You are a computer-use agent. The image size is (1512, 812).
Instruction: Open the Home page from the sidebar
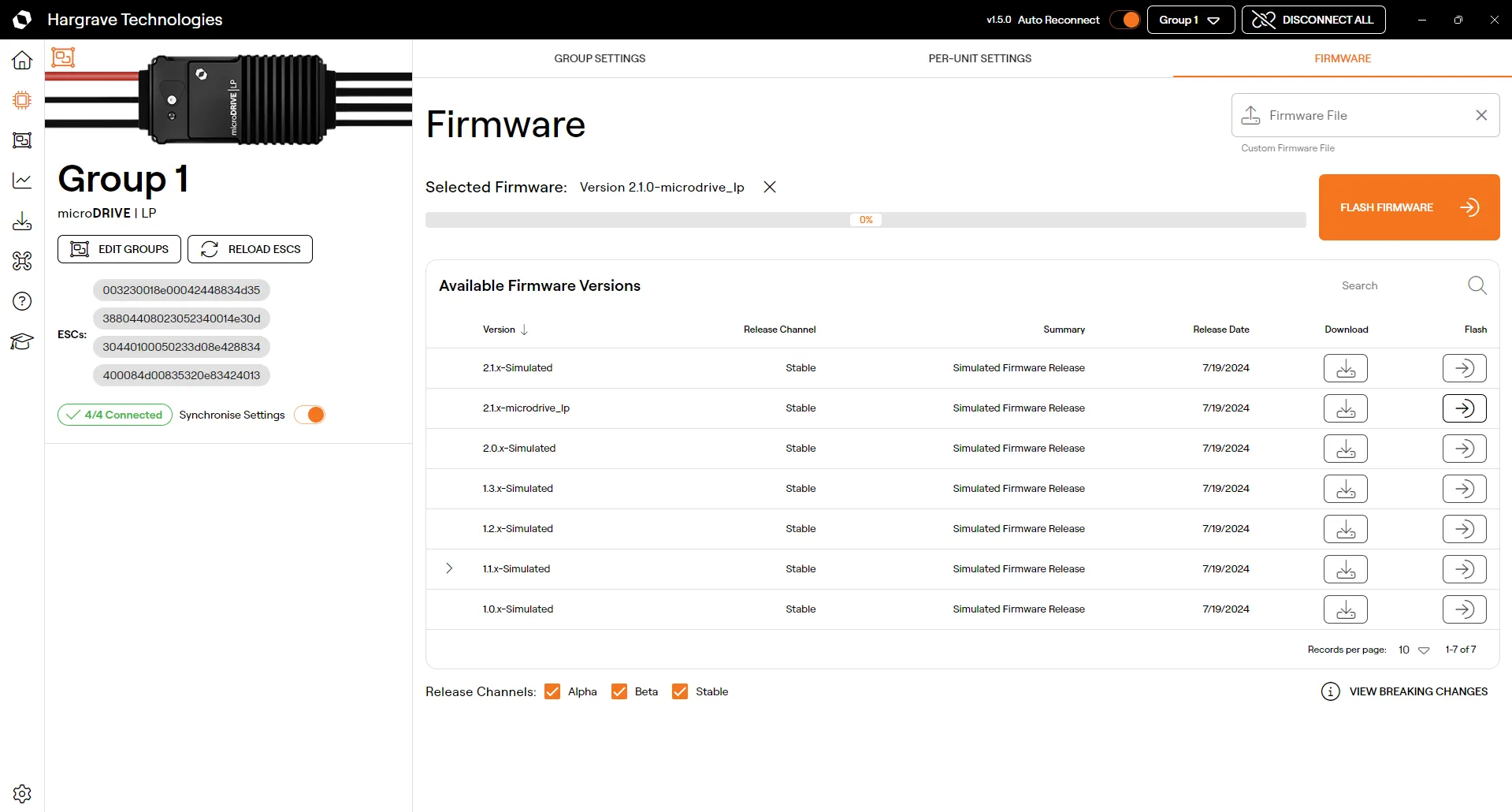(x=22, y=60)
